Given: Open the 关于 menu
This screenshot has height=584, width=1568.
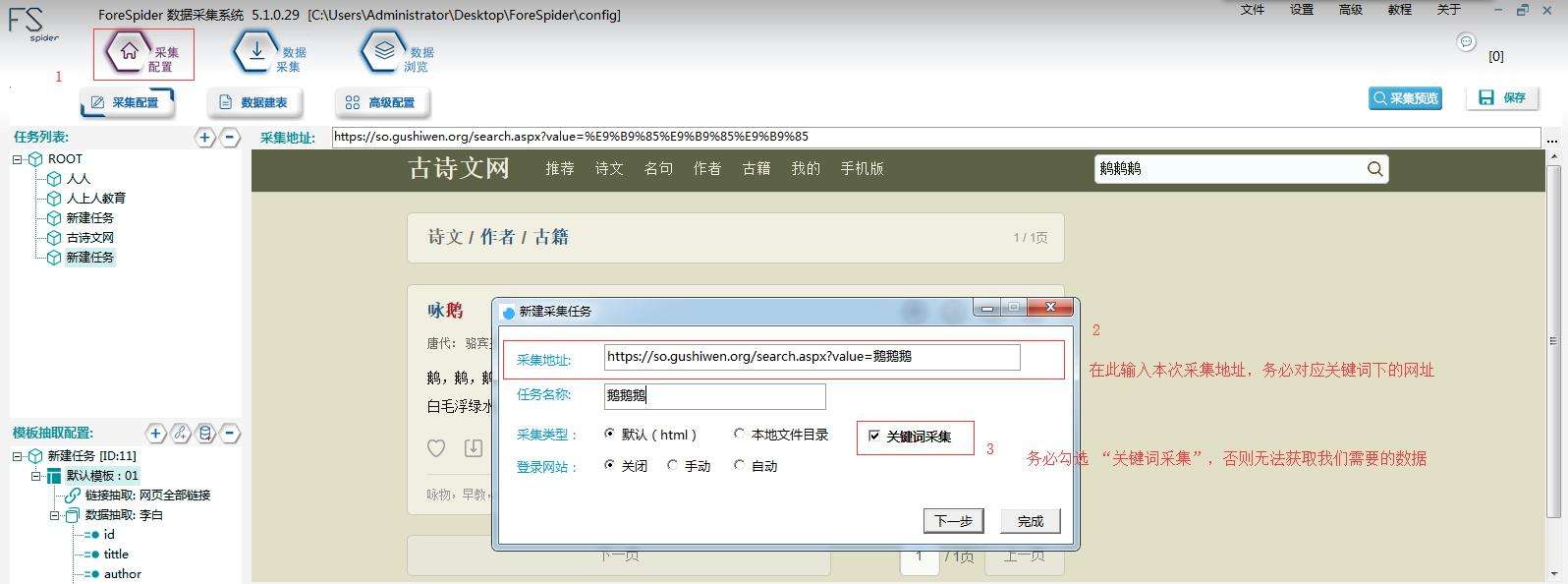Looking at the screenshot, I should click(x=1449, y=10).
